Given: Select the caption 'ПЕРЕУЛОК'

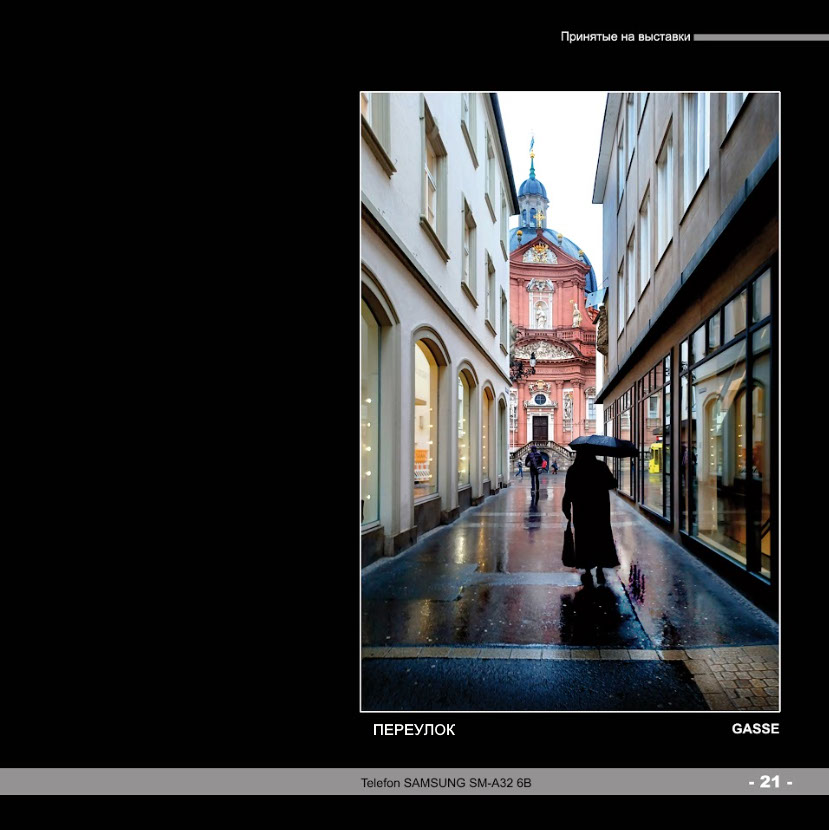Looking at the screenshot, I should pyautogui.click(x=414, y=730).
